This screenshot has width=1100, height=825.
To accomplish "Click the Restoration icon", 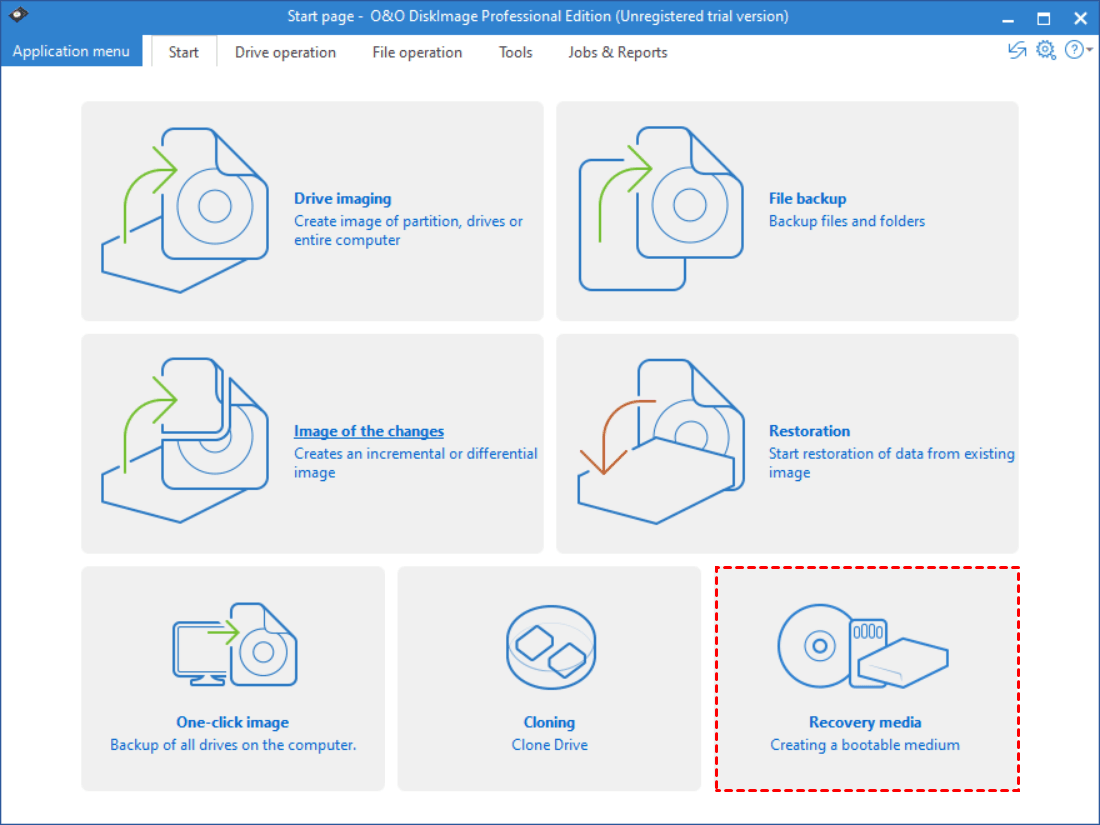I will 661,441.
